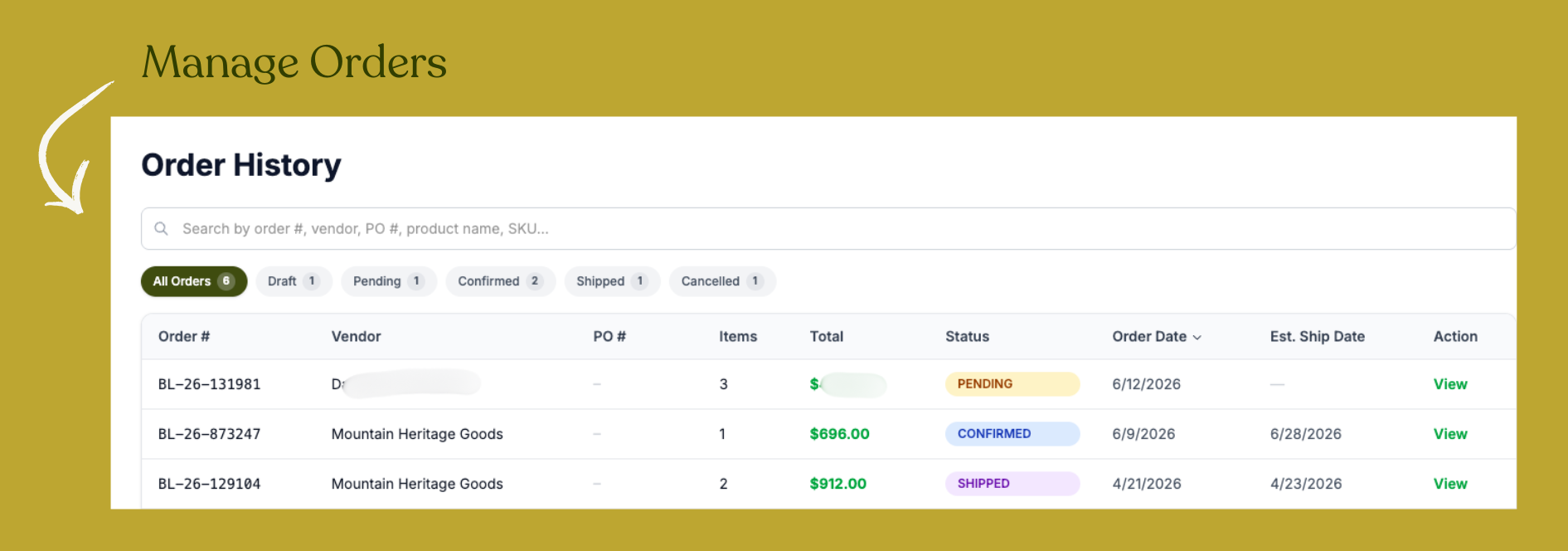The image size is (1568, 551).
Task: Select order number BL-26-131981
Action: tap(209, 384)
